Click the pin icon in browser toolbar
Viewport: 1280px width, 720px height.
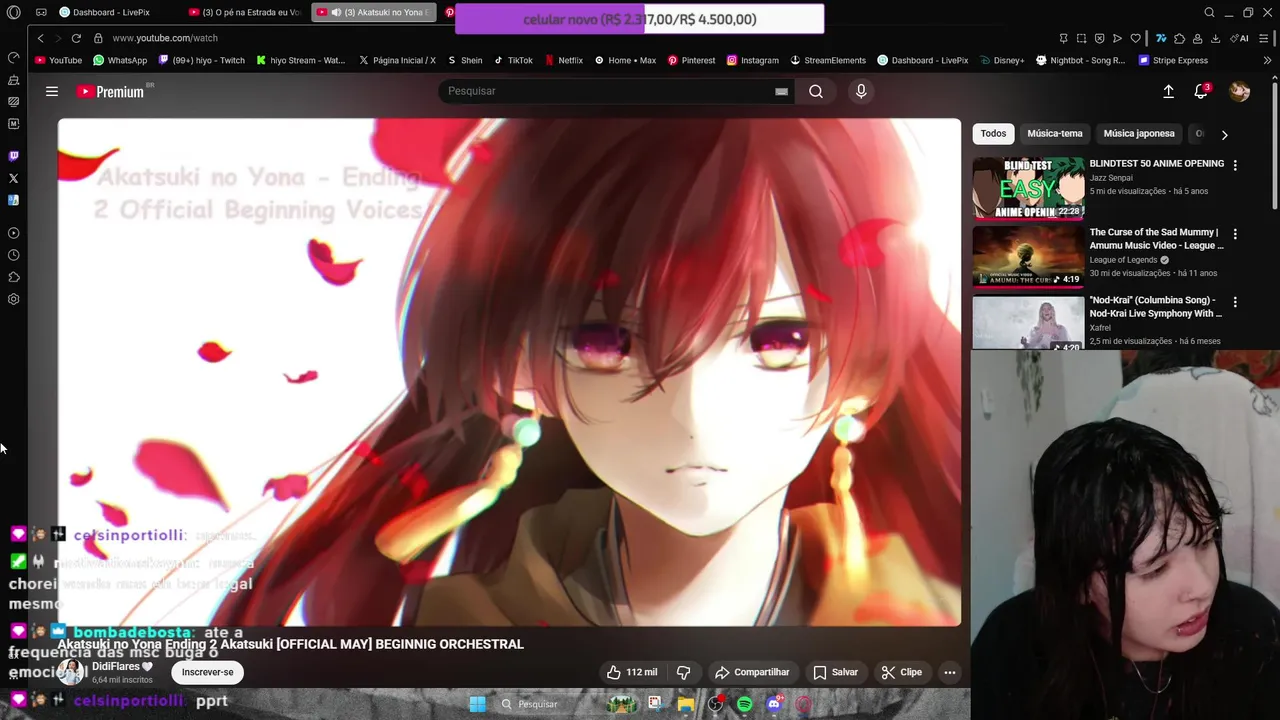[1063, 38]
